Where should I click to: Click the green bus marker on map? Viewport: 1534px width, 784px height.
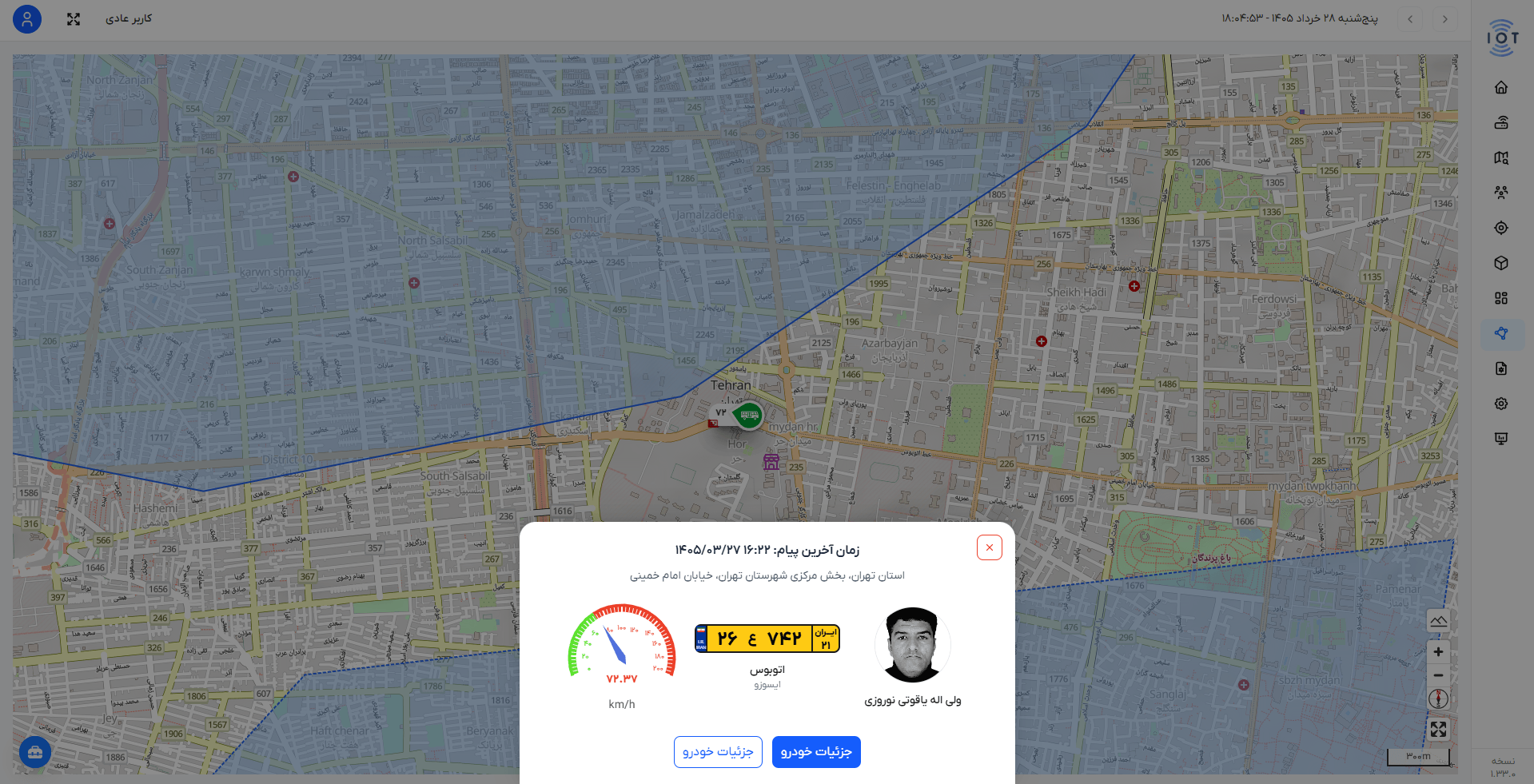tap(749, 415)
